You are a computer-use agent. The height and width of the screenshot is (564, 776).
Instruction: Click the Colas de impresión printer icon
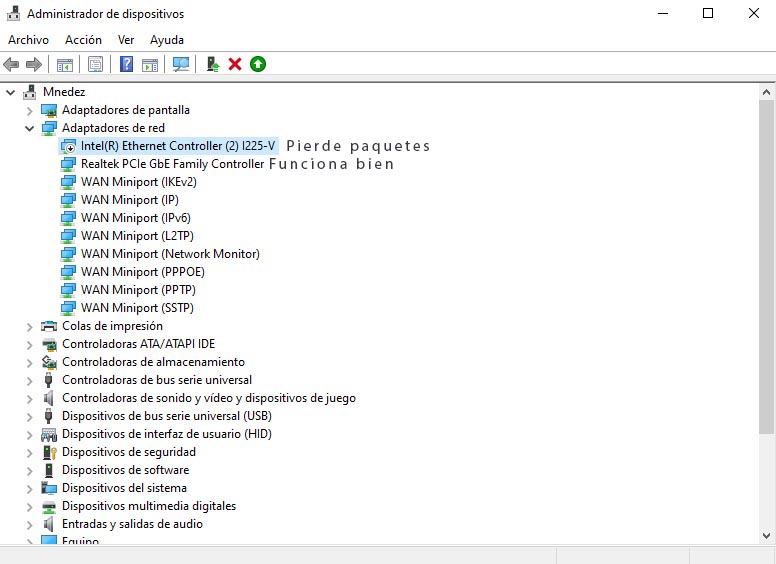point(48,326)
